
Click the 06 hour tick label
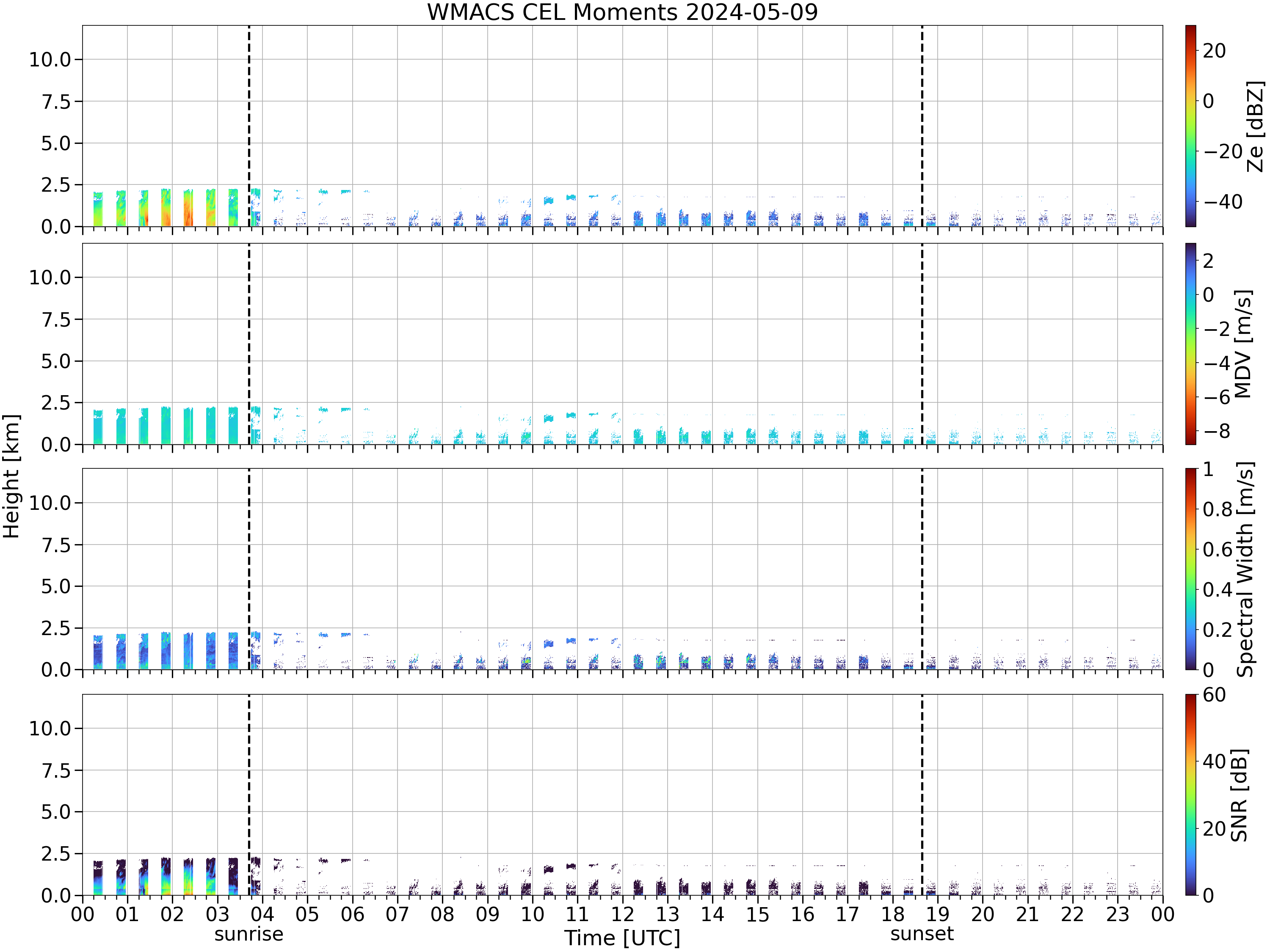pyautogui.click(x=353, y=914)
